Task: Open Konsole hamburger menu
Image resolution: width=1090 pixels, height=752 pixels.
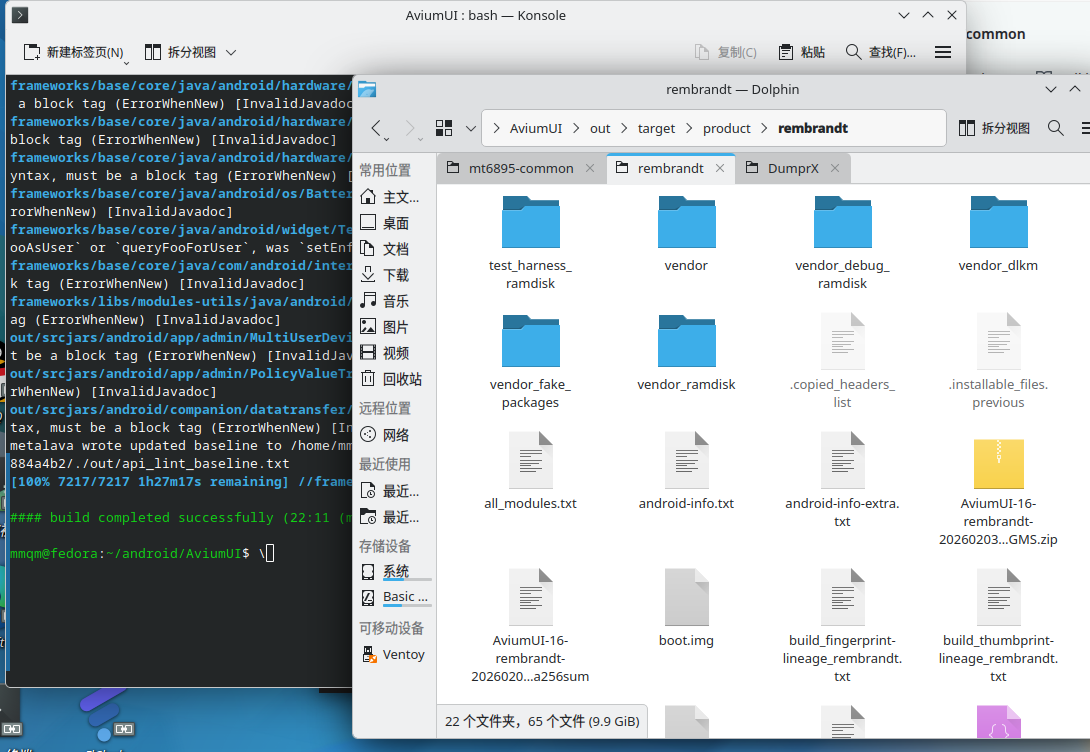Action: (943, 52)
